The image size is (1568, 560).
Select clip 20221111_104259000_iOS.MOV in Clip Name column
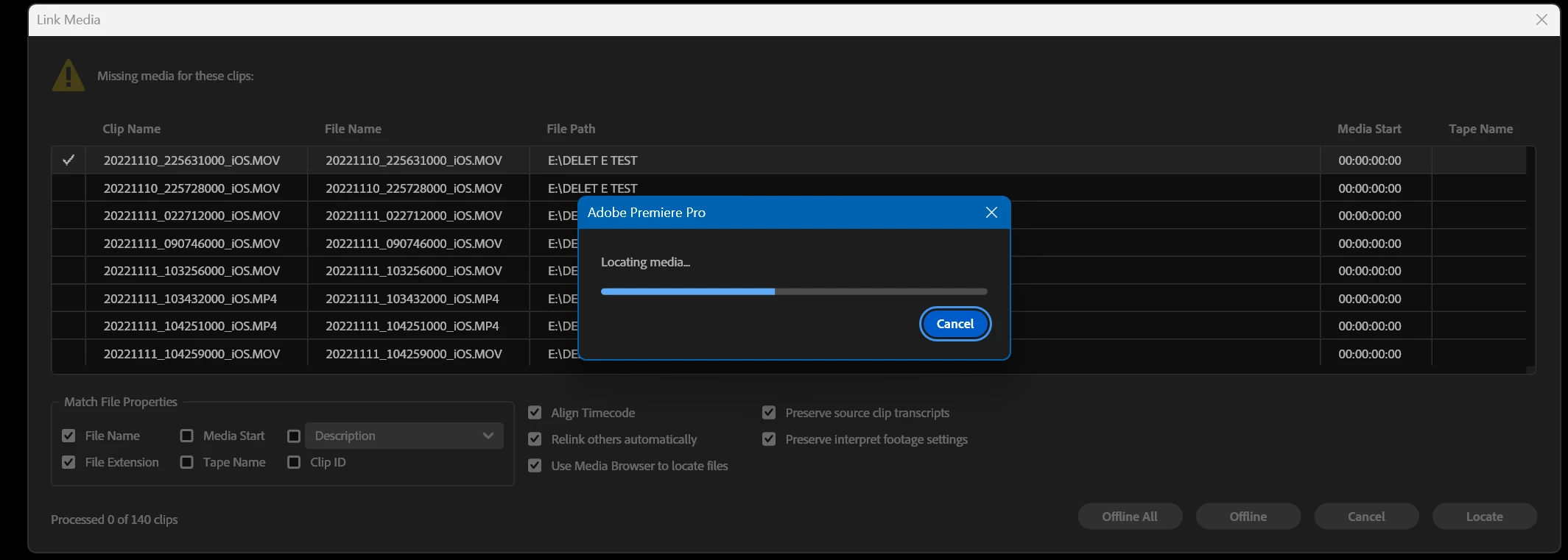point(191,354)
